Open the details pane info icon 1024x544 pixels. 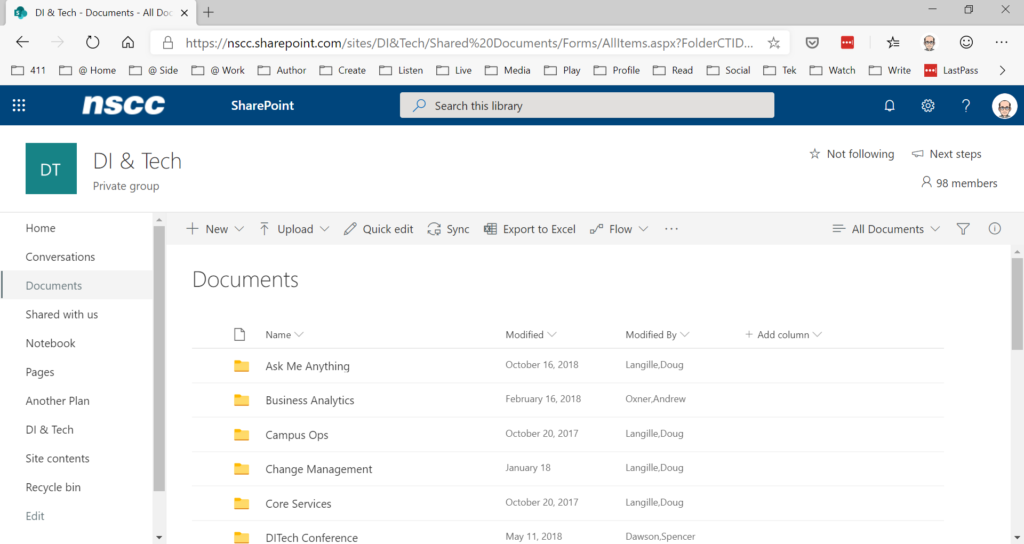[994, 229]
